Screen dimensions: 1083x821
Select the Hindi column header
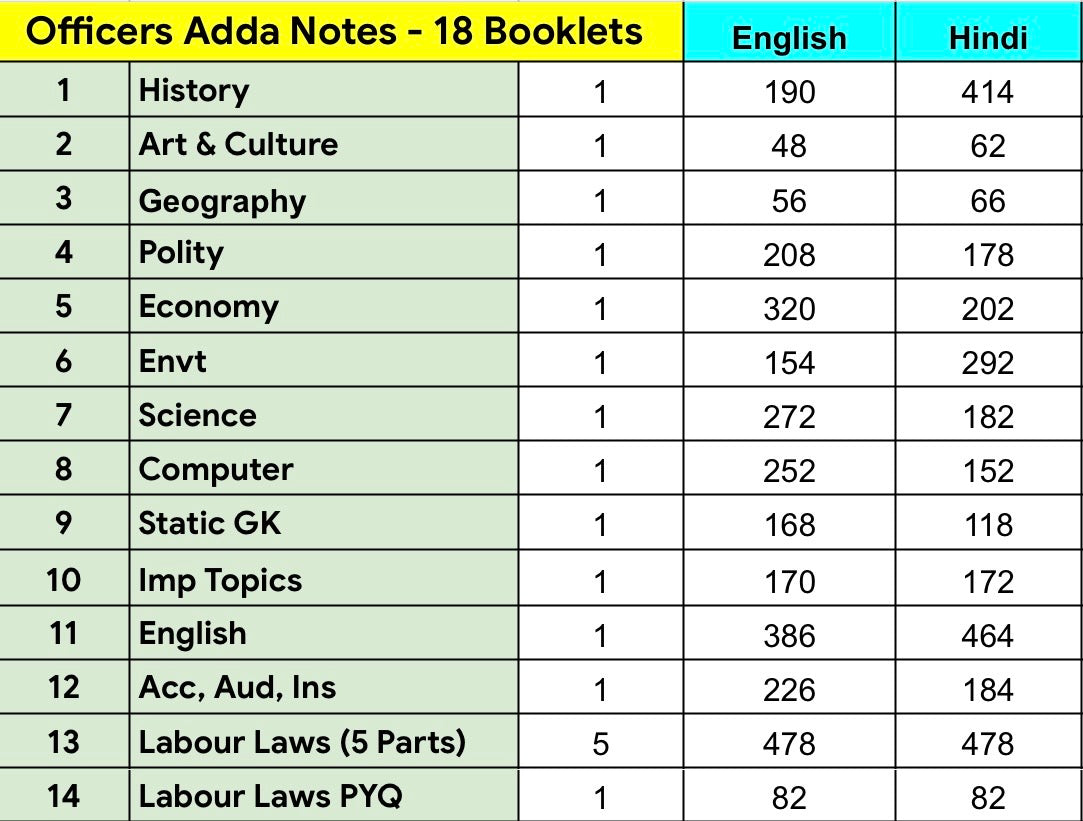coord(987,37)
